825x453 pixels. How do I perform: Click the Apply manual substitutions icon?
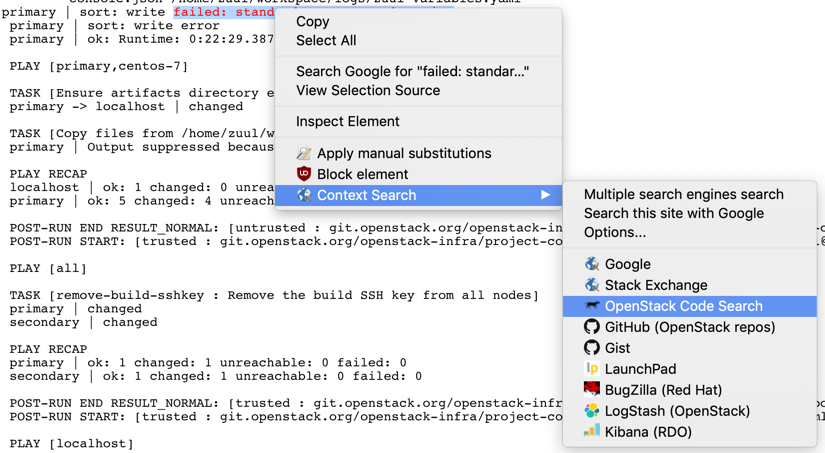point(304,153)
